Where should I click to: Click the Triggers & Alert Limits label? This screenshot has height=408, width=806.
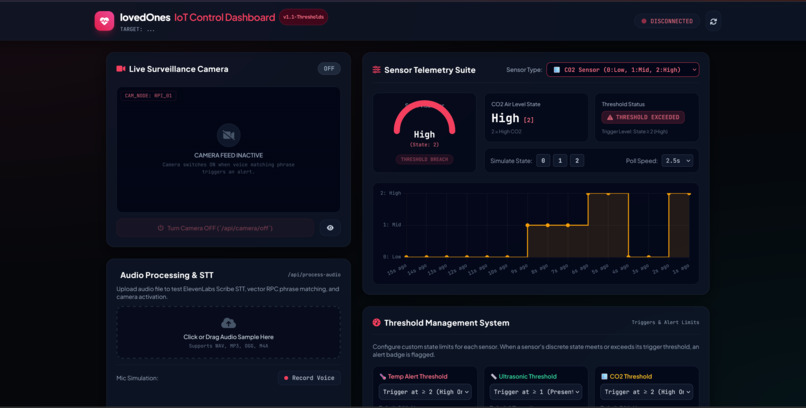tap(665, 323)
